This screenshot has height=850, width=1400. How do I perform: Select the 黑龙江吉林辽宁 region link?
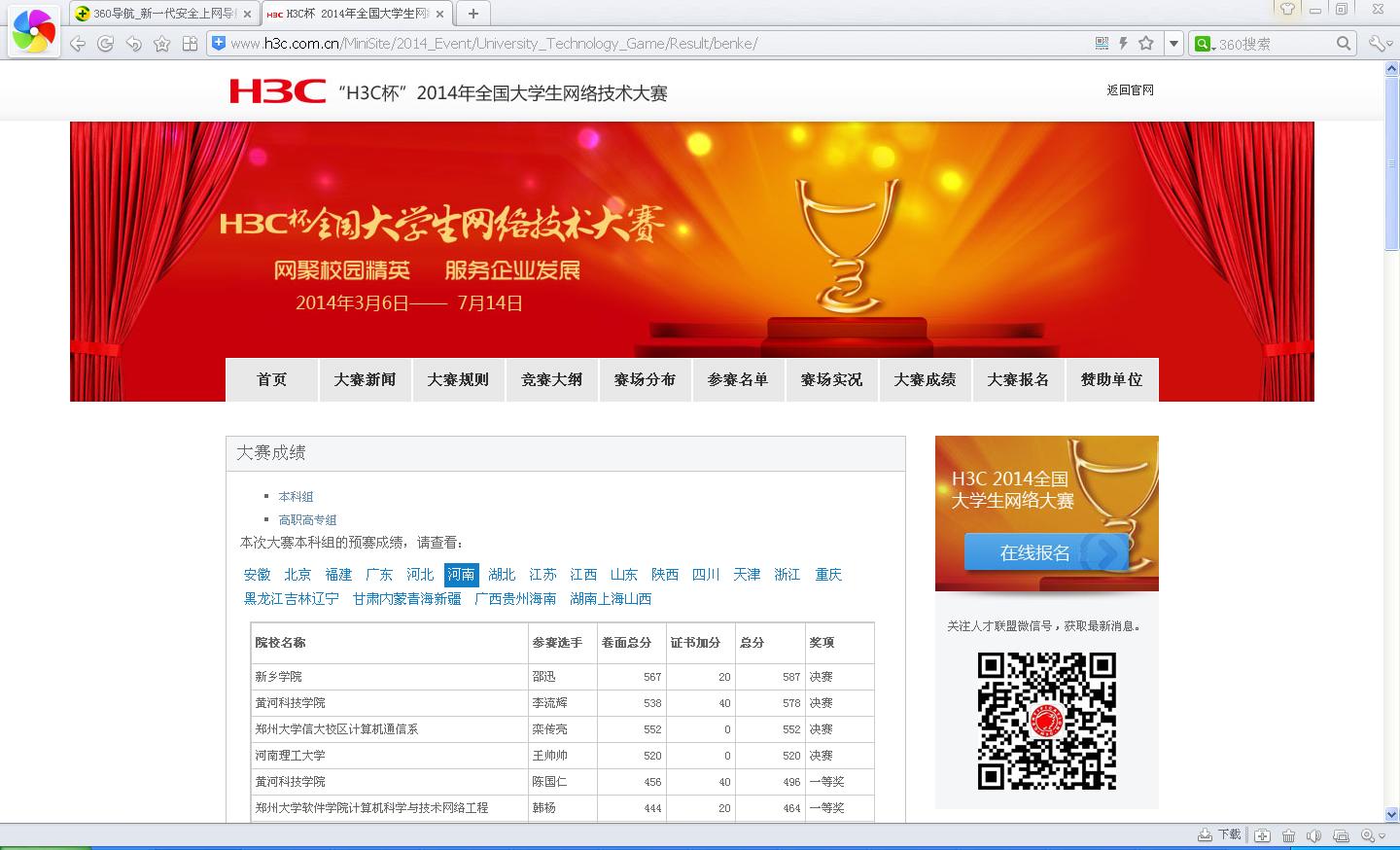pos(291,599)
